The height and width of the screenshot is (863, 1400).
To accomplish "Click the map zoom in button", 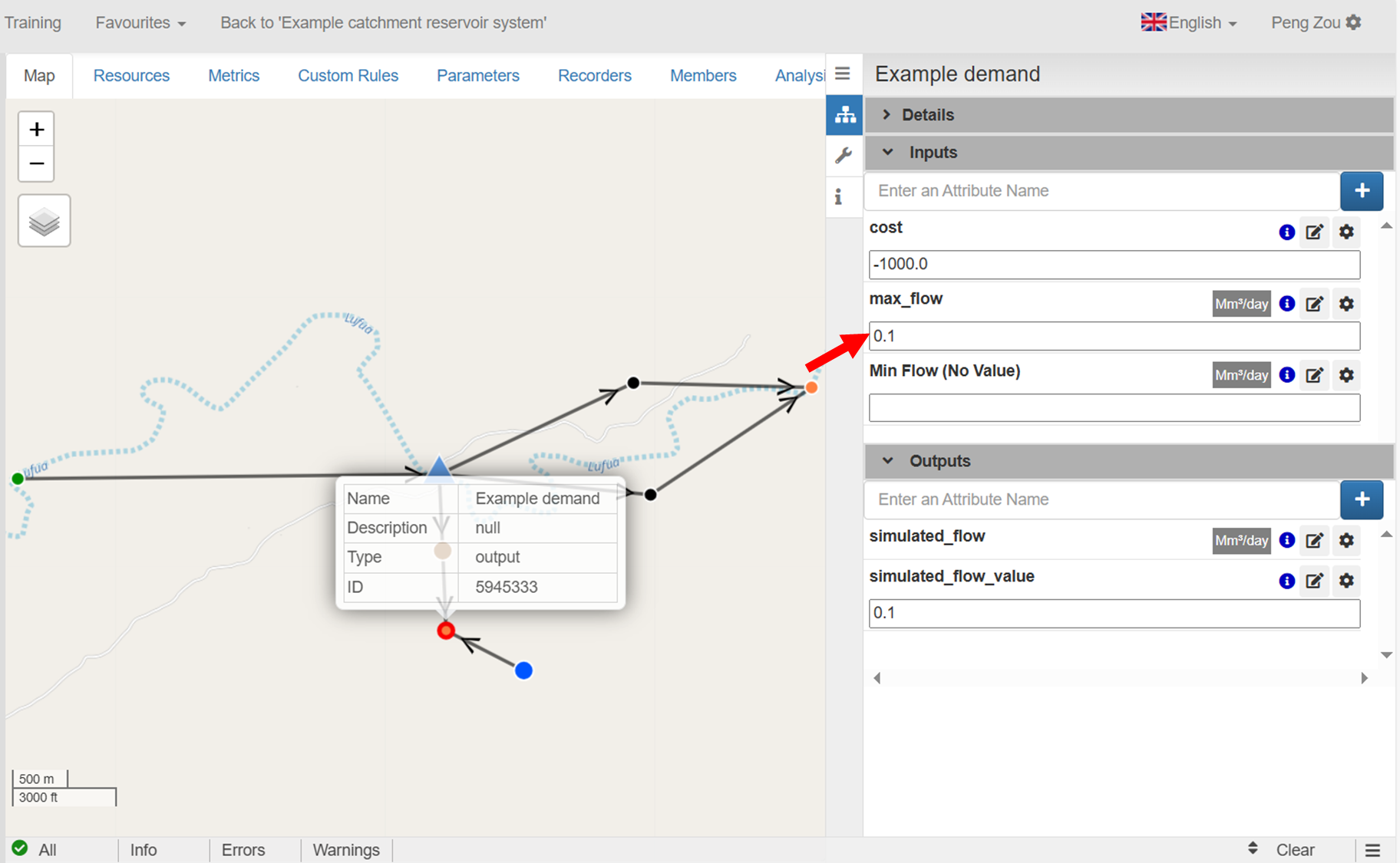I will tap(36, 129).
